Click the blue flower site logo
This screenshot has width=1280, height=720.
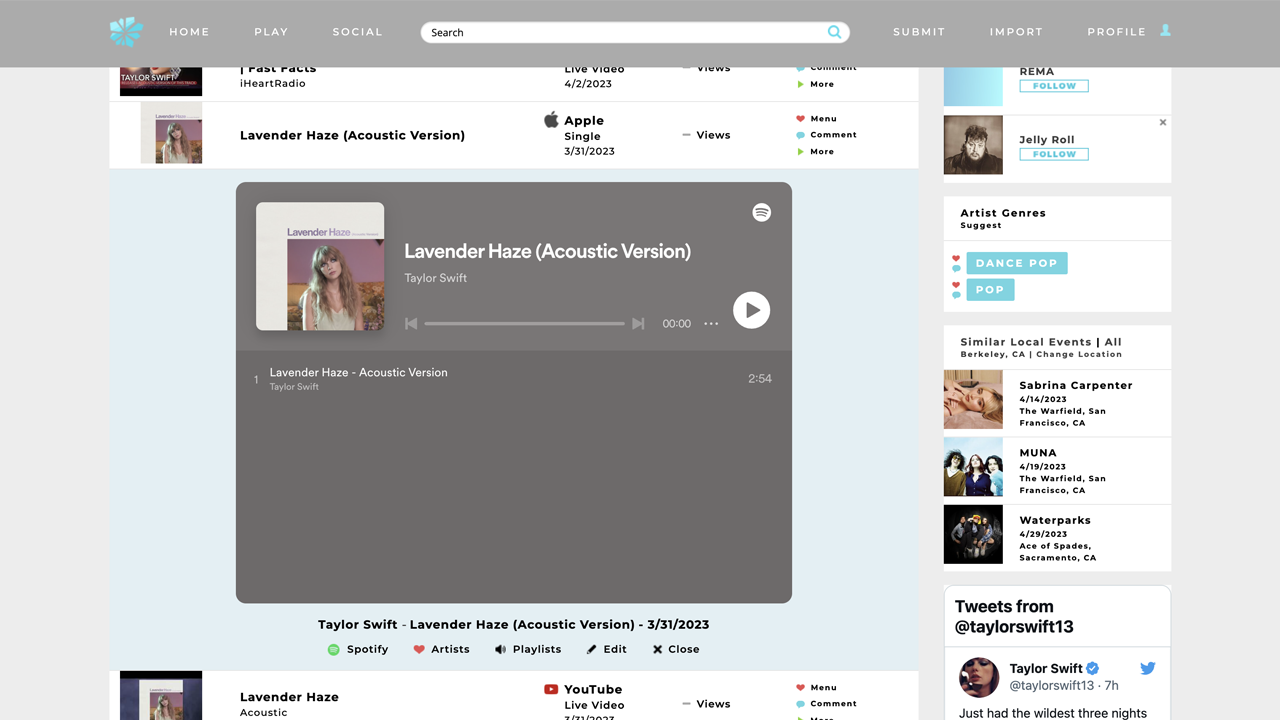(x=126, y=32)
